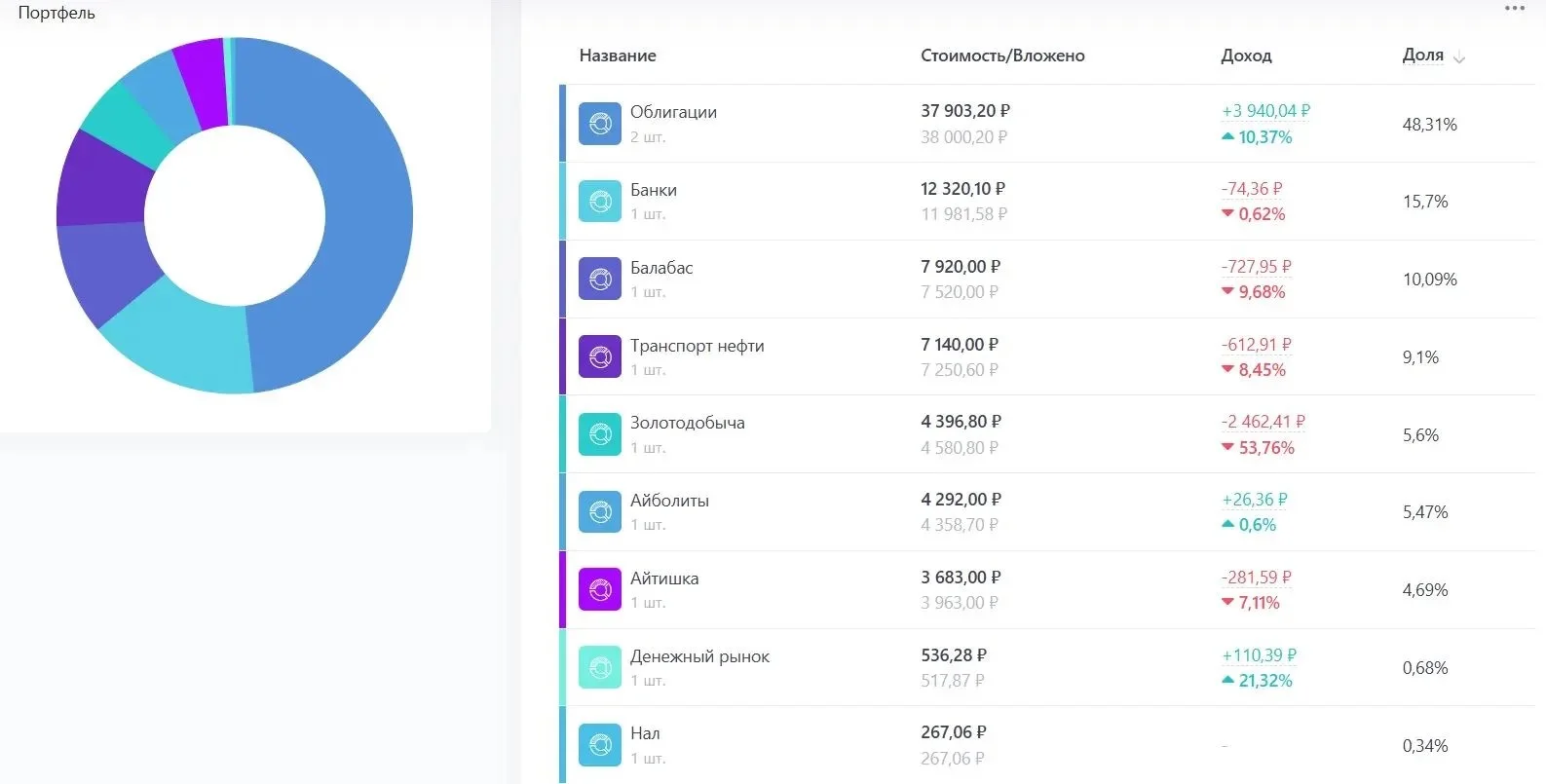Click the income -2 462,41 ₽
Viewport: 1546px width, 784px height.
coord(1263,422)
